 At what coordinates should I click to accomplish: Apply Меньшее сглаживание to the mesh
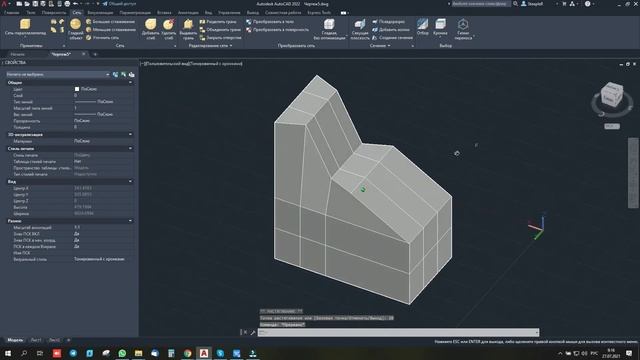111,29
